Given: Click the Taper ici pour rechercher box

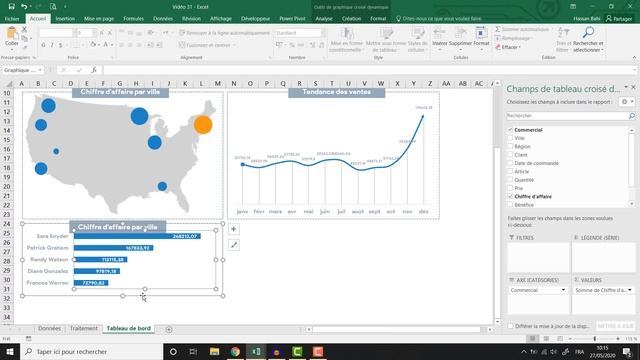Looking at the screenshot, I should pos(92,351).
